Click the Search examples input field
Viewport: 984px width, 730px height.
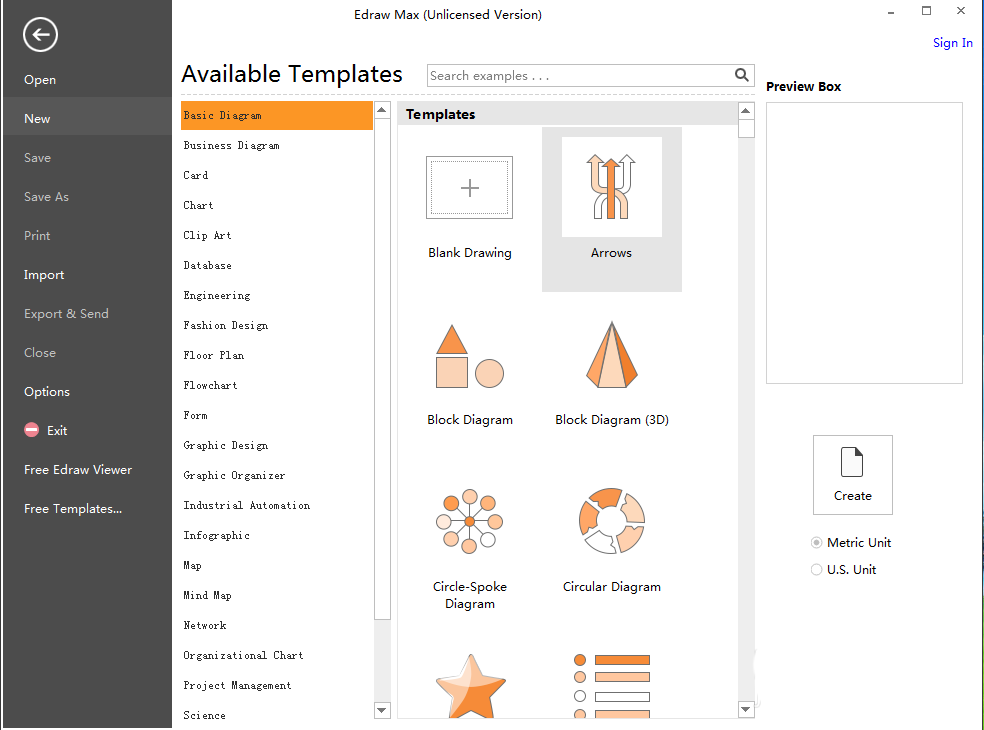[x=580, y=75]
